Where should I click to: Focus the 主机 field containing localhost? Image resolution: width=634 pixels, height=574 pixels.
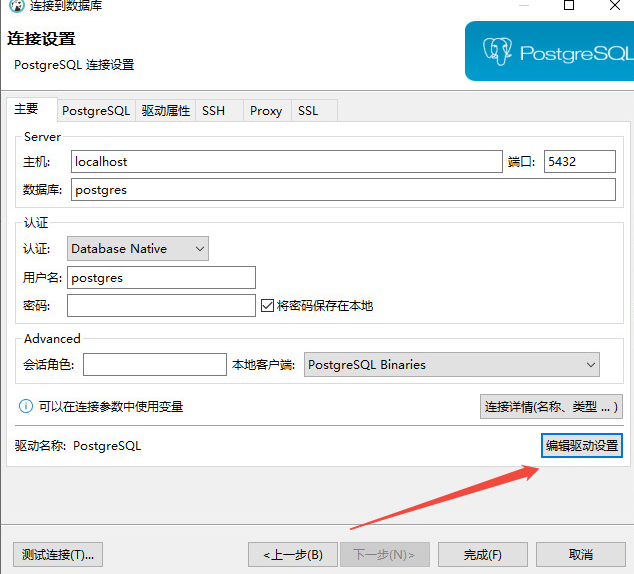coord(287,162)
